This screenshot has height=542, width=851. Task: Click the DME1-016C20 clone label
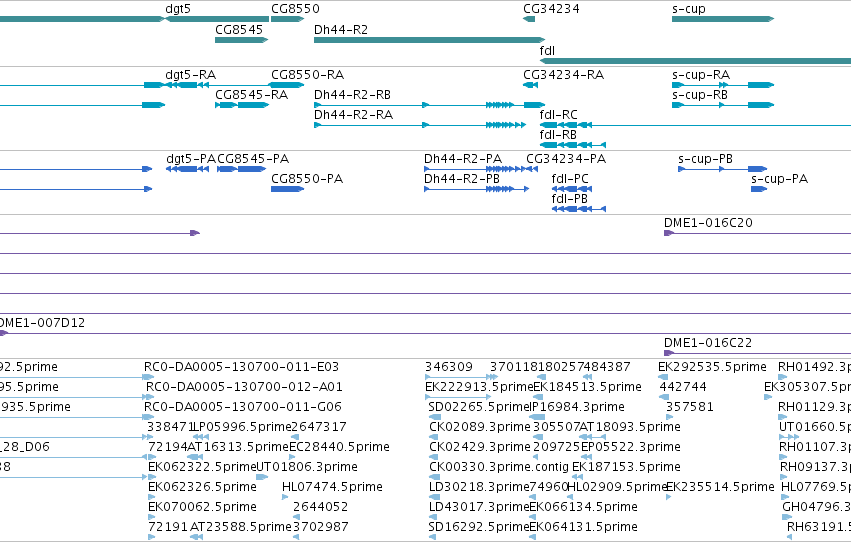tap(708, 223)
